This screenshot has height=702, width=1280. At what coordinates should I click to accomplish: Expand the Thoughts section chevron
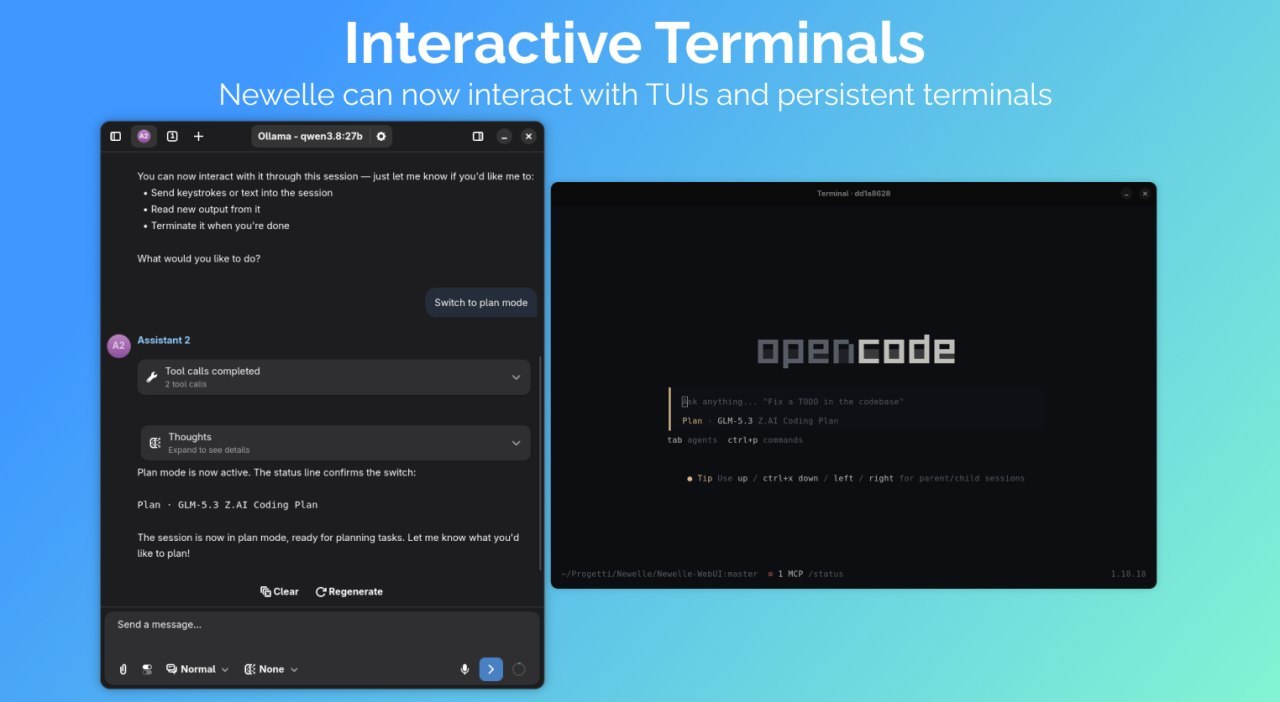click(x=516, y=443)
